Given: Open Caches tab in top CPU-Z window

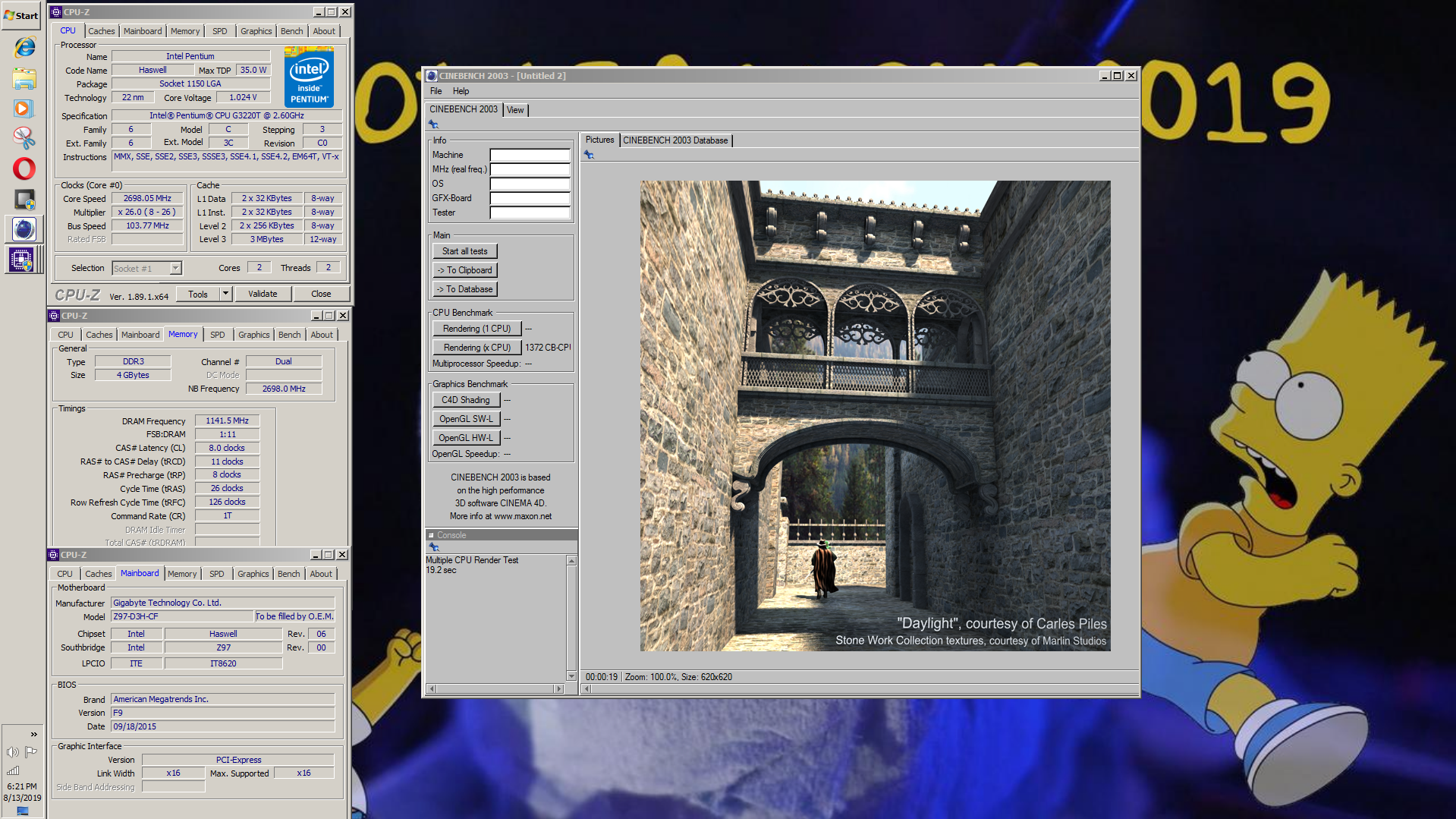Looking at the screenshot, I should [x=101, y=31].
